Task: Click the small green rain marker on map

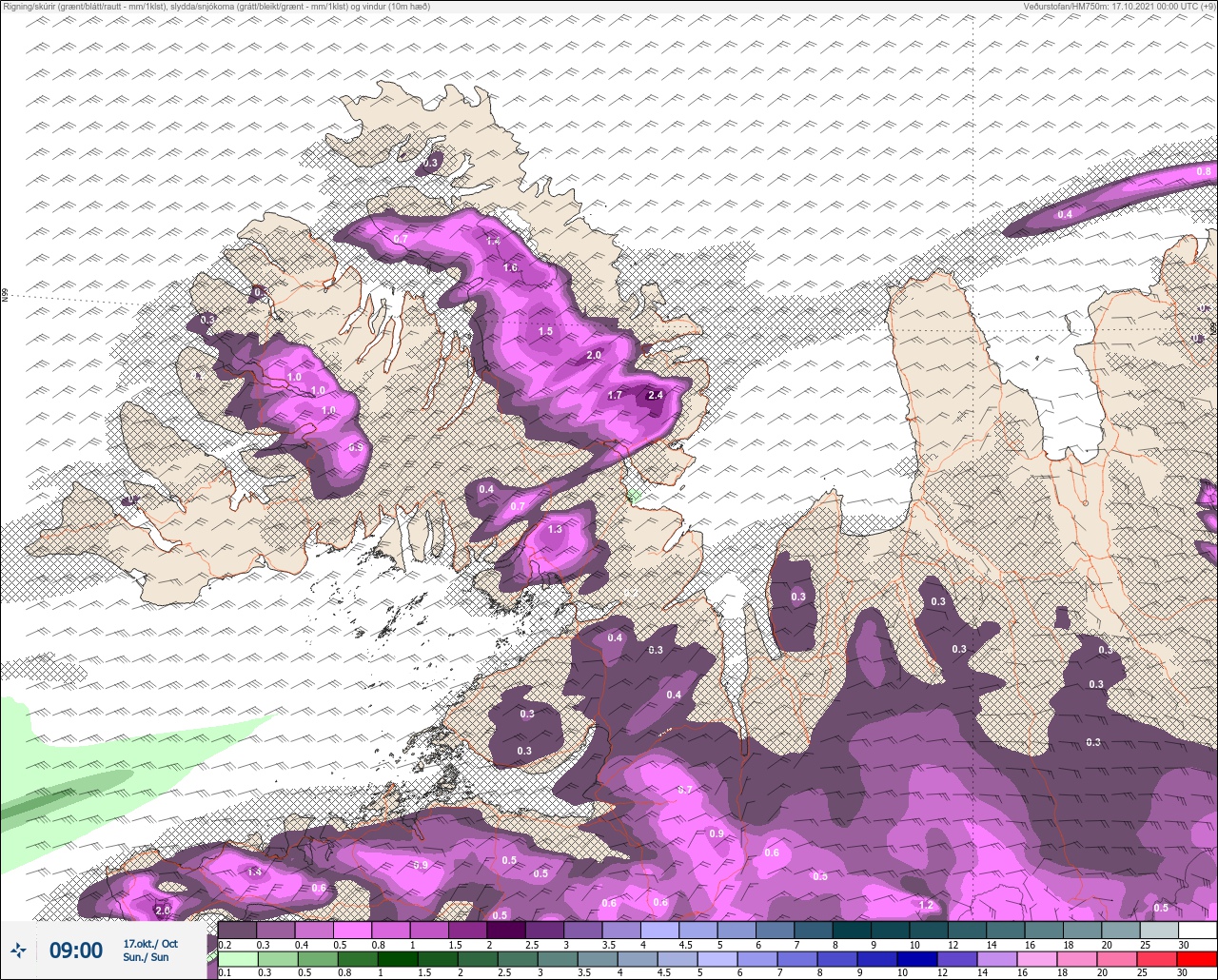Action: coord(634,496)
